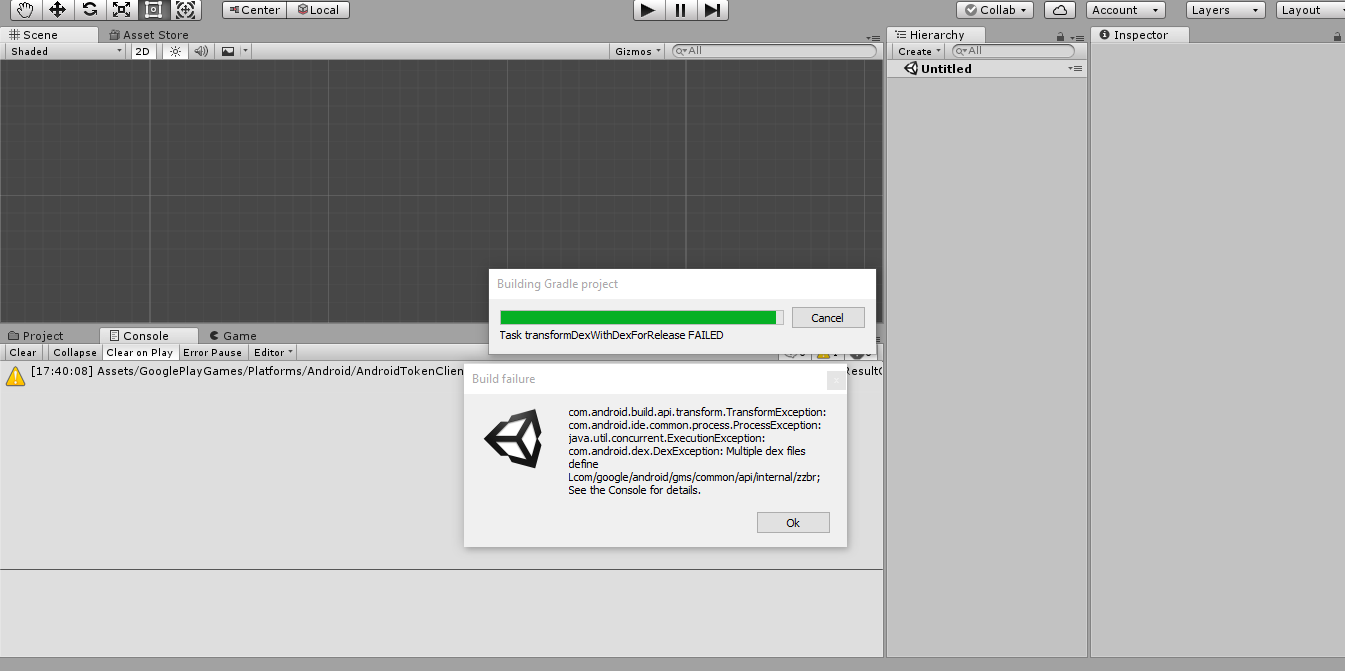1345x671 pixels.
Task: Click the Step forward button
Action: (712, 10)
